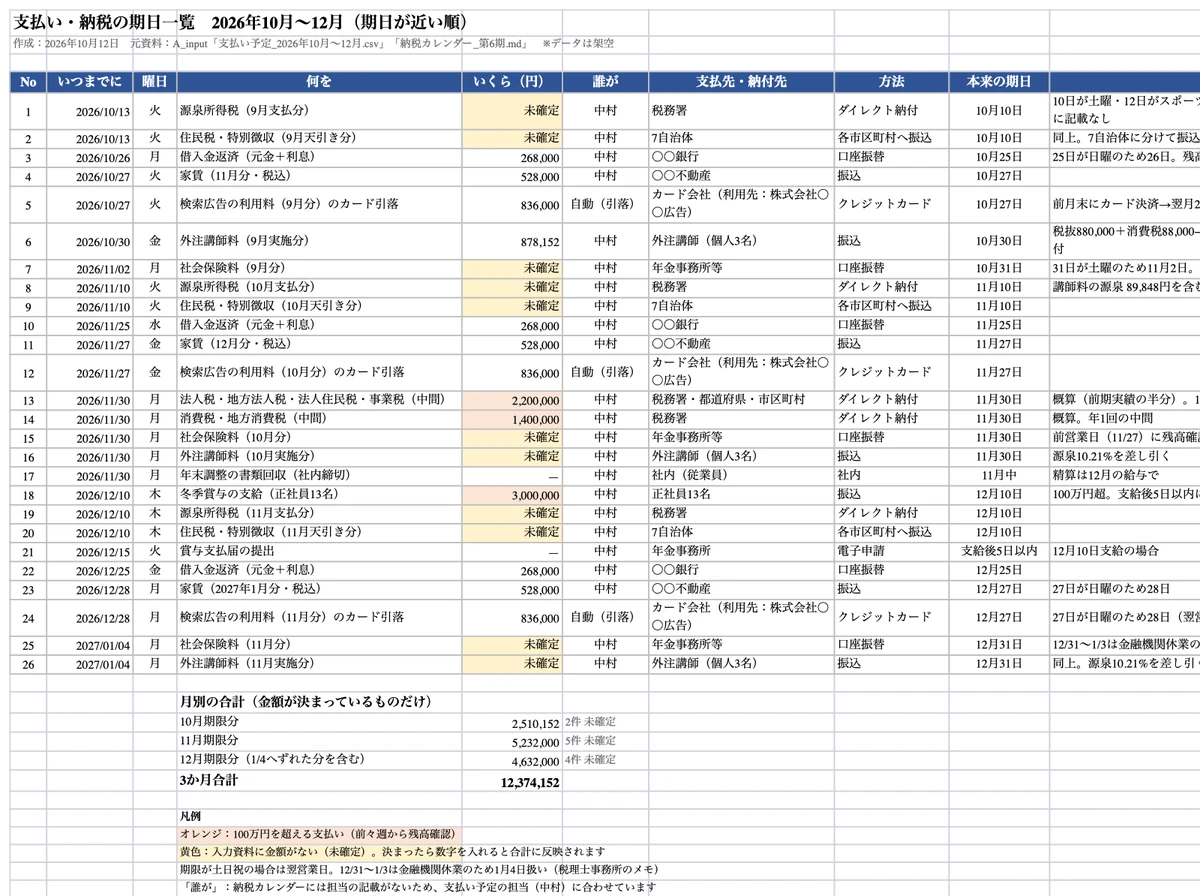The height and width of the screenshot is (896, 1200).
Task: Select the cell 源泉所得税(9月支払分)
Action: [319, 112]
